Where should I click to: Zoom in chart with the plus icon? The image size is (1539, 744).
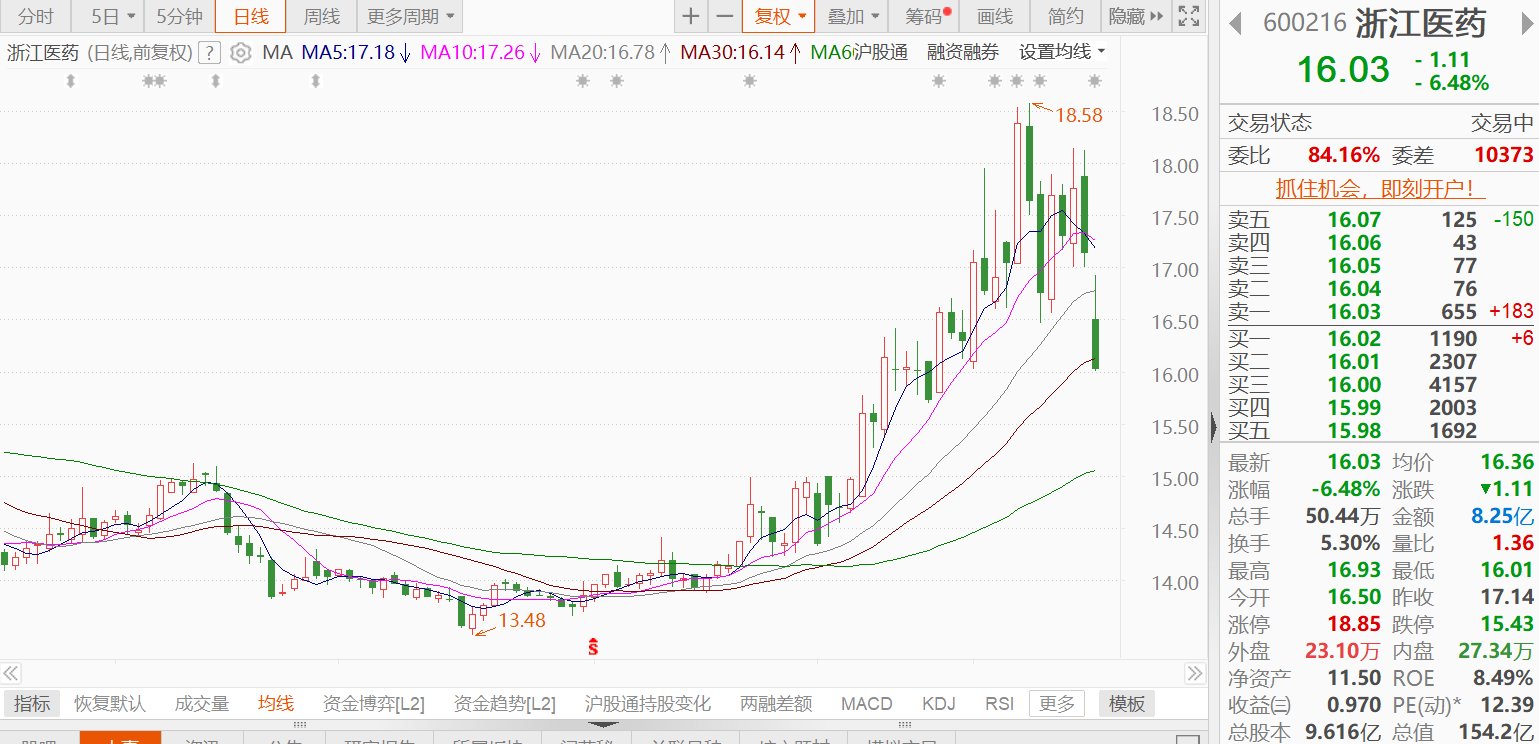pos(691,16)
